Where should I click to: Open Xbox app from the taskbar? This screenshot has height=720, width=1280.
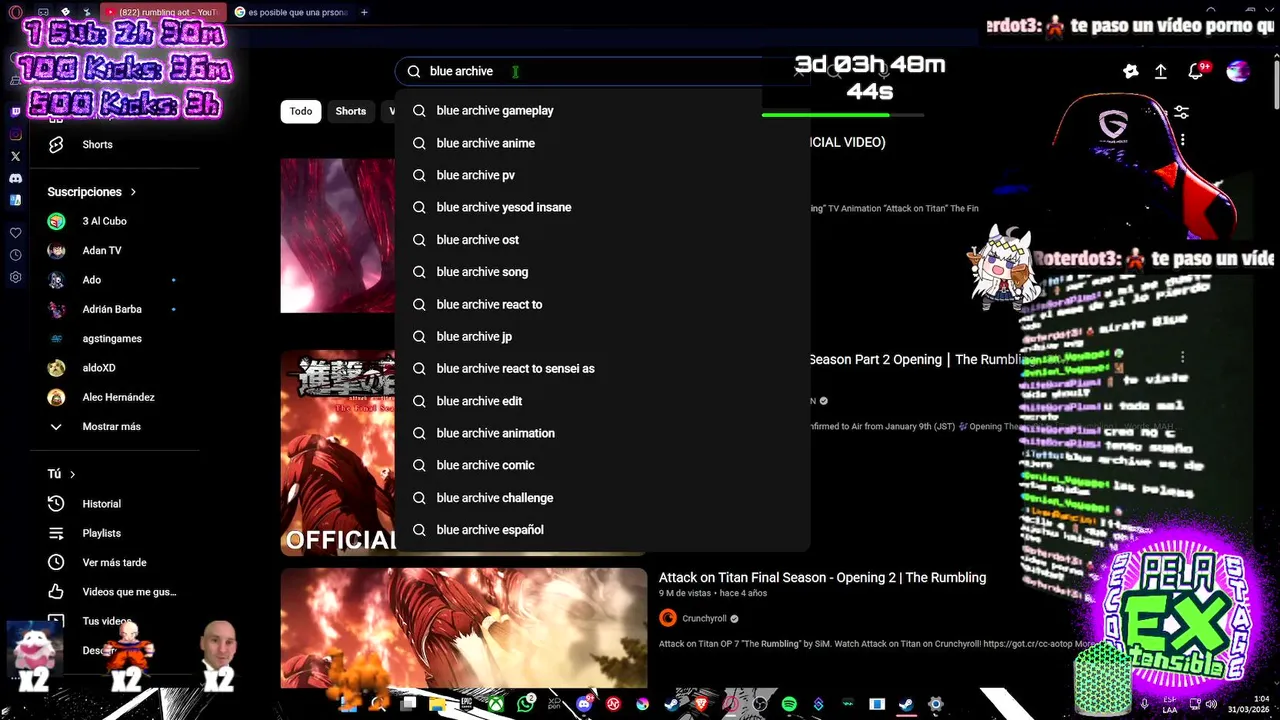click(x=496, y=704)
